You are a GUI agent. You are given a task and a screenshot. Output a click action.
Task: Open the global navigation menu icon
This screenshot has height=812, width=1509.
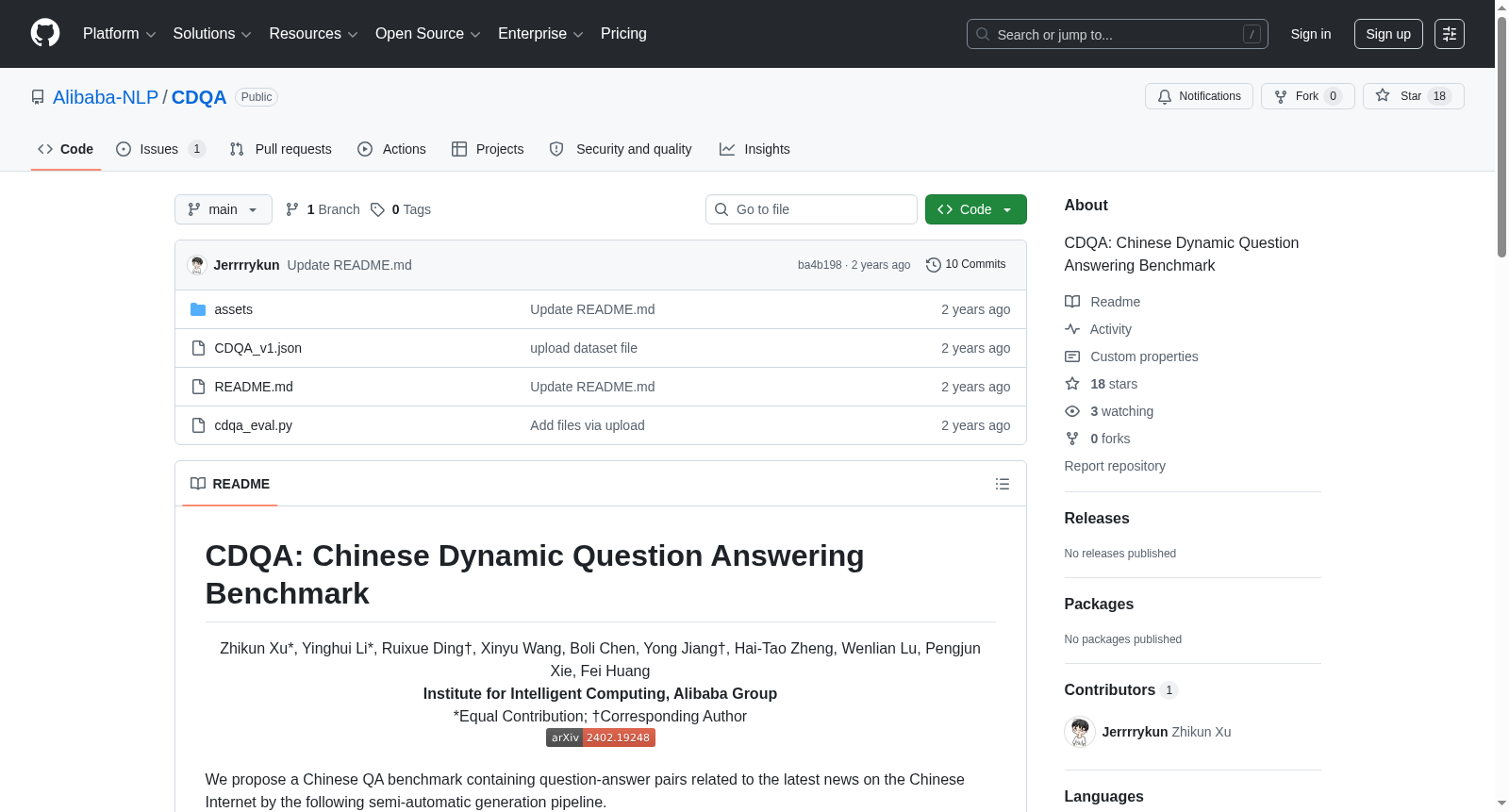[x=1450, y=34]
